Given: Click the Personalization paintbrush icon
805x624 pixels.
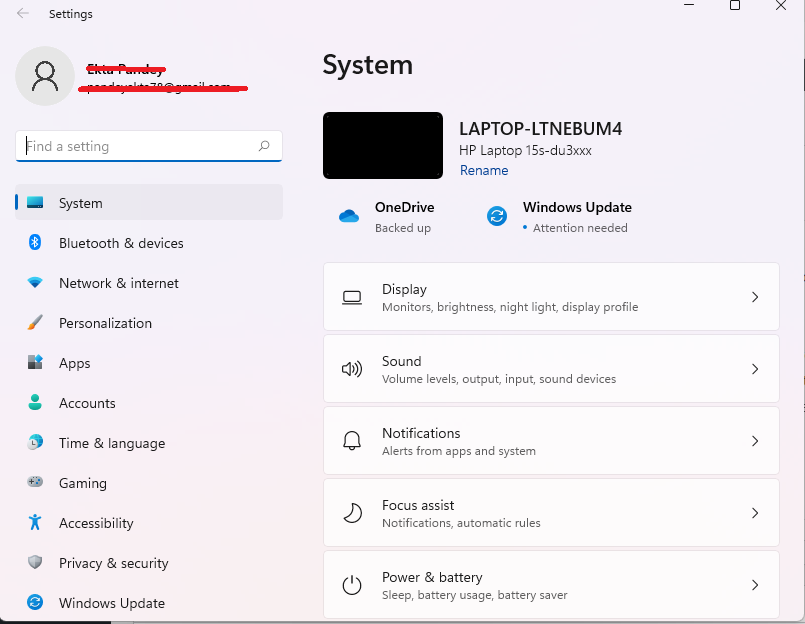Looking at the screenshot, I should (35, 323).
